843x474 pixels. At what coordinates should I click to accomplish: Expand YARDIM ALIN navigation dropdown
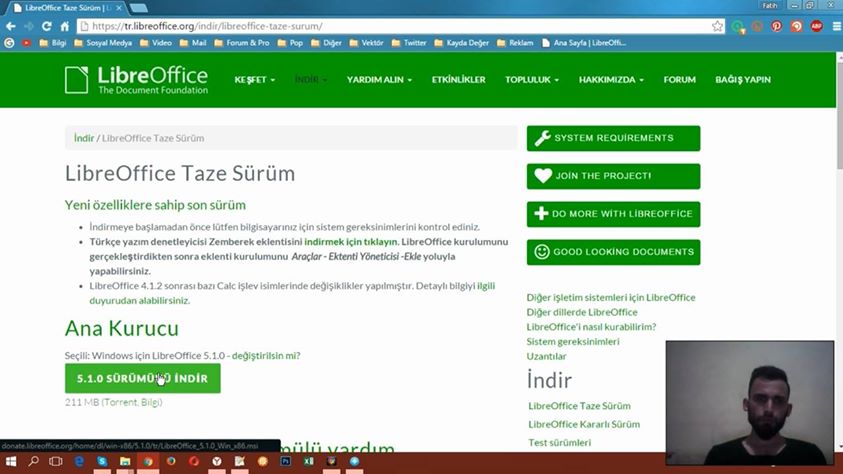380,80
